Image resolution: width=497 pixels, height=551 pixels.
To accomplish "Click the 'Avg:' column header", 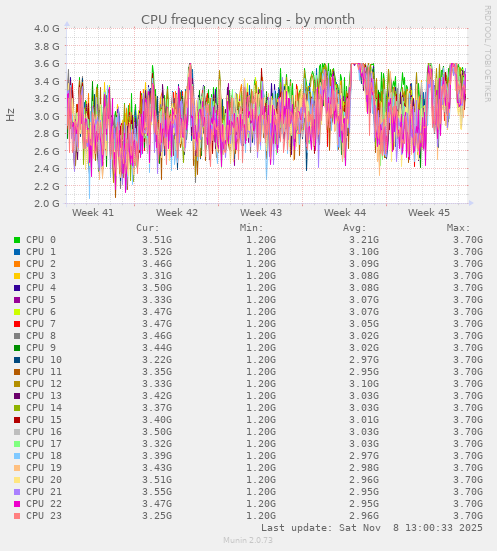I will coord(355,228).
